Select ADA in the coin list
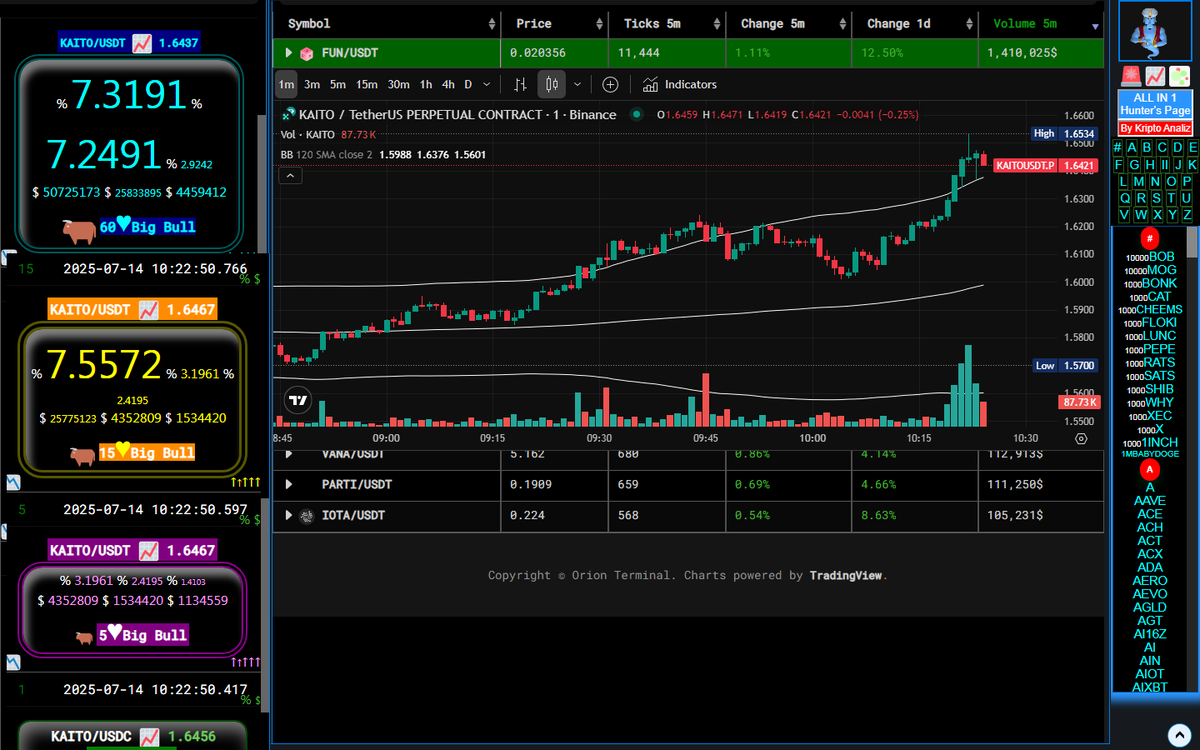The image size is (1200, 750). [x=1150, y=568]
